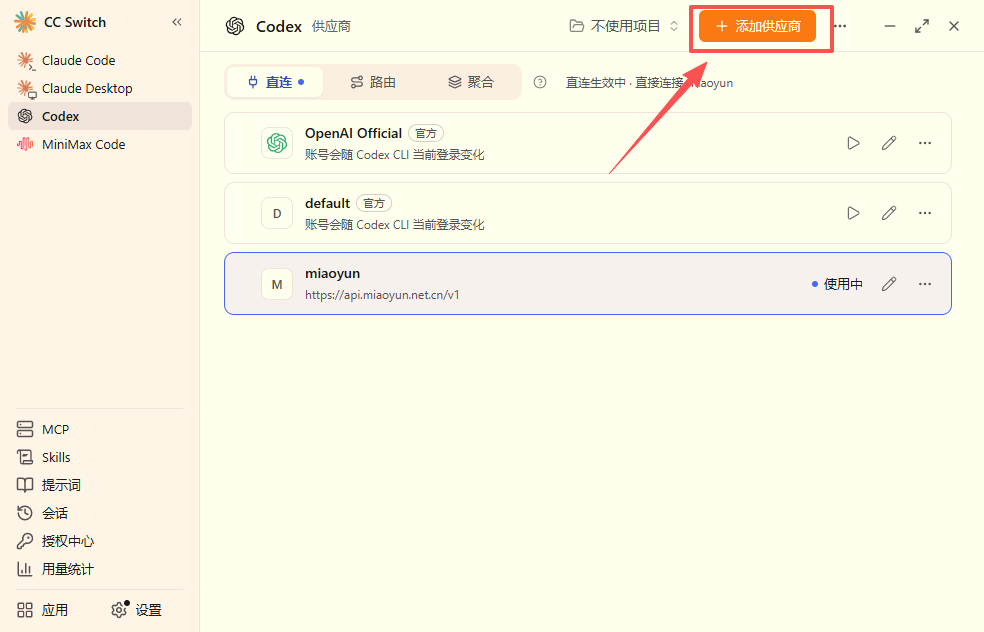Viewport: 984px width, 632px height.
Task: Click 官方 badge next to OpenAI Official
Action: (x=426, y=133)
